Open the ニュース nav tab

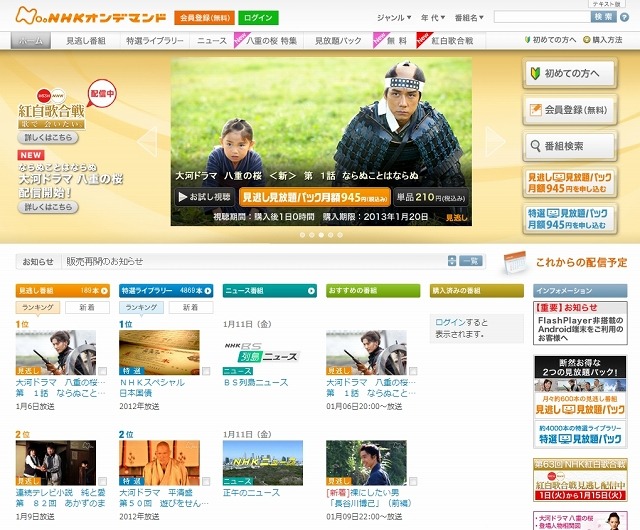(211, 41)
